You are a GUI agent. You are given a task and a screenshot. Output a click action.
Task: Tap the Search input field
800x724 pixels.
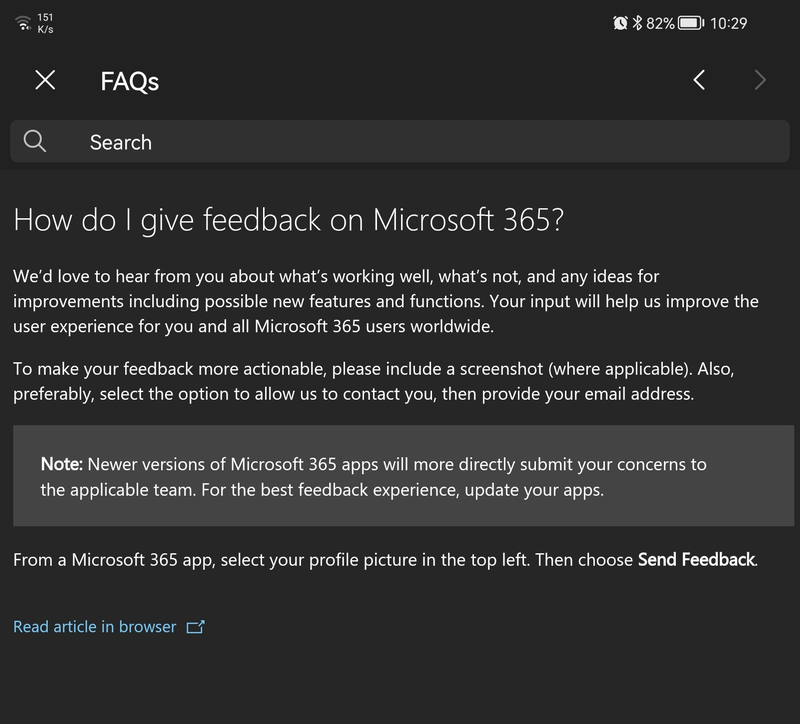[x=300, y=142]
